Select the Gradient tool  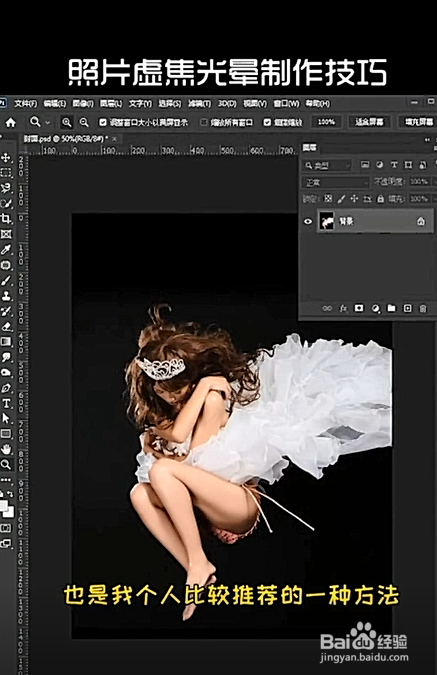pyautogui.click(x=6, y=342)
